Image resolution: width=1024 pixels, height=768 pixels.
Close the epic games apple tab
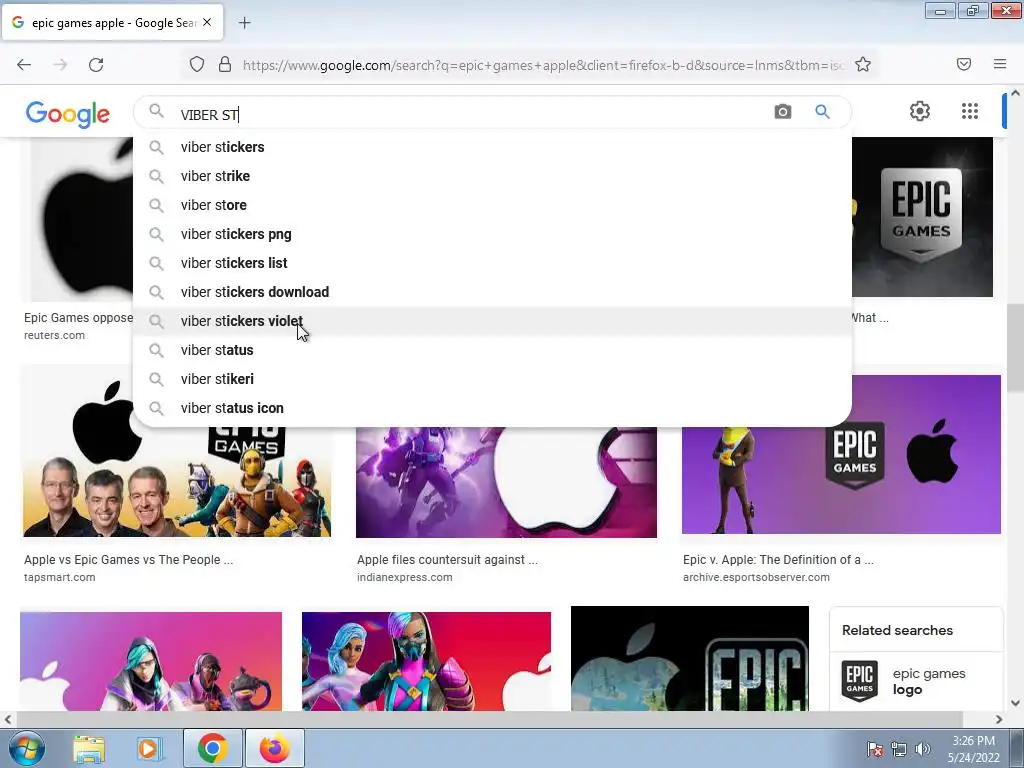pos(207,23)
